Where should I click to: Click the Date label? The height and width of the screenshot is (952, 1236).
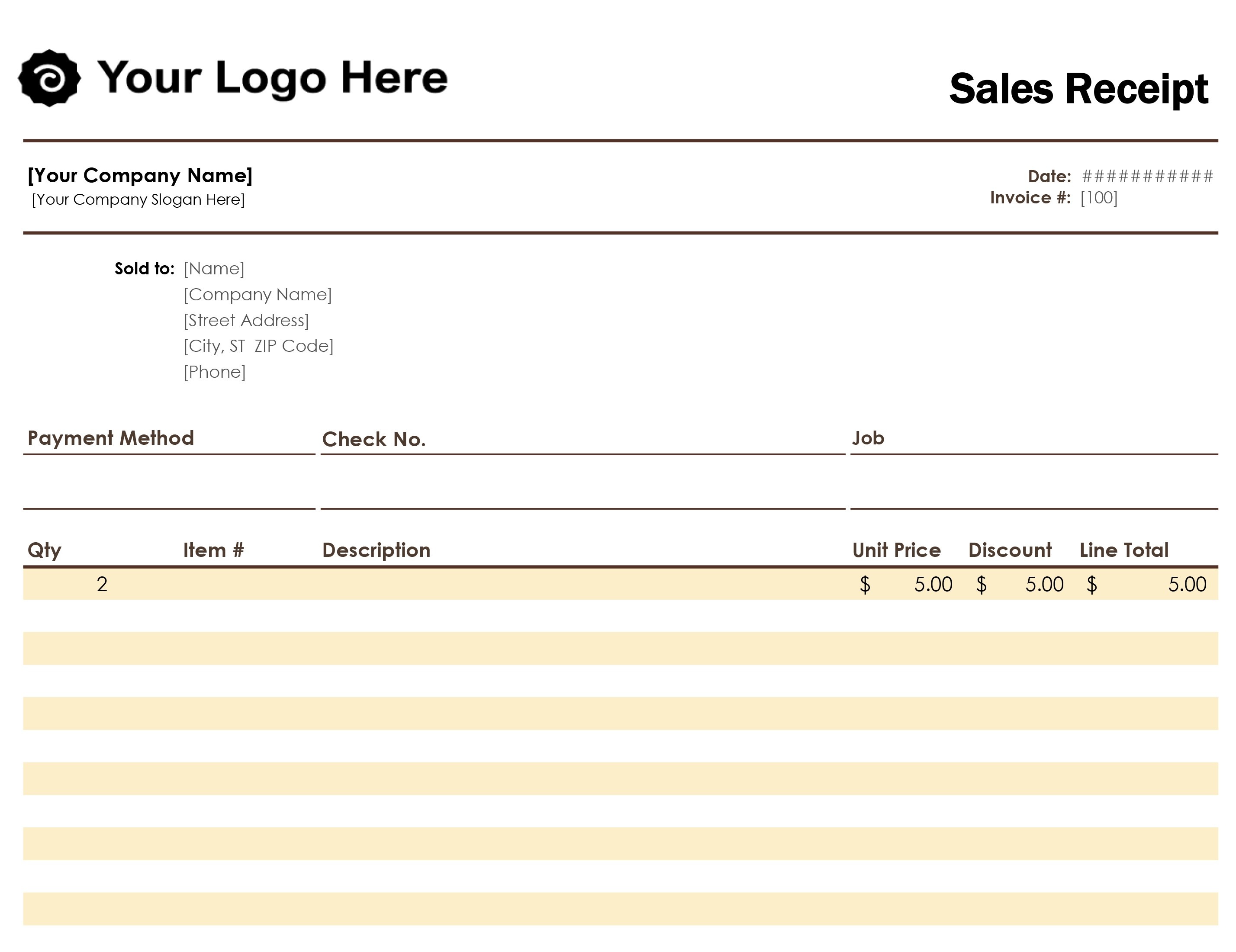click(x=1049, y=177)
